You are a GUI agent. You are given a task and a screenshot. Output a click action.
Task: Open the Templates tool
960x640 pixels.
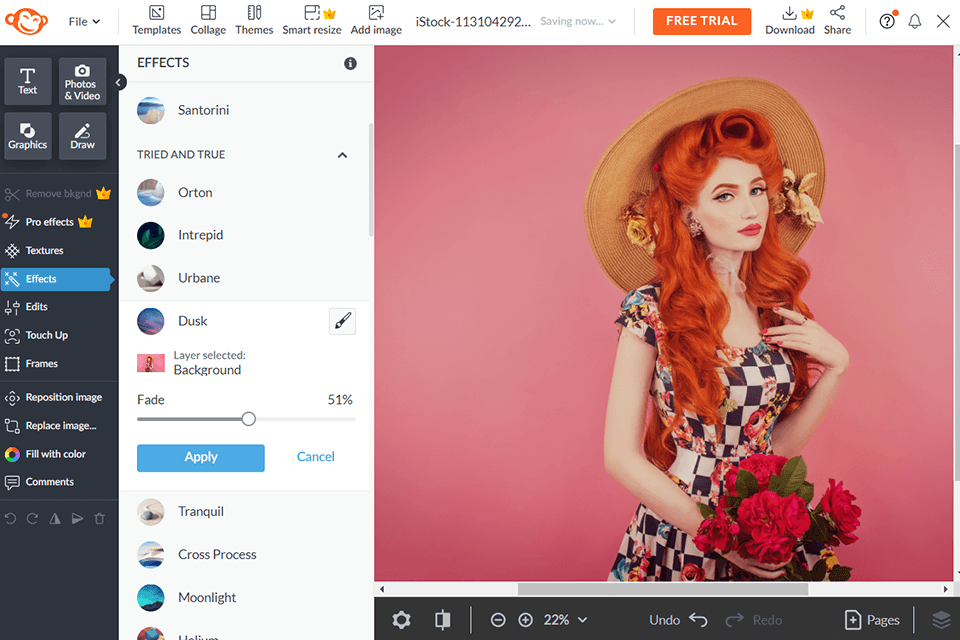[156, 20]
